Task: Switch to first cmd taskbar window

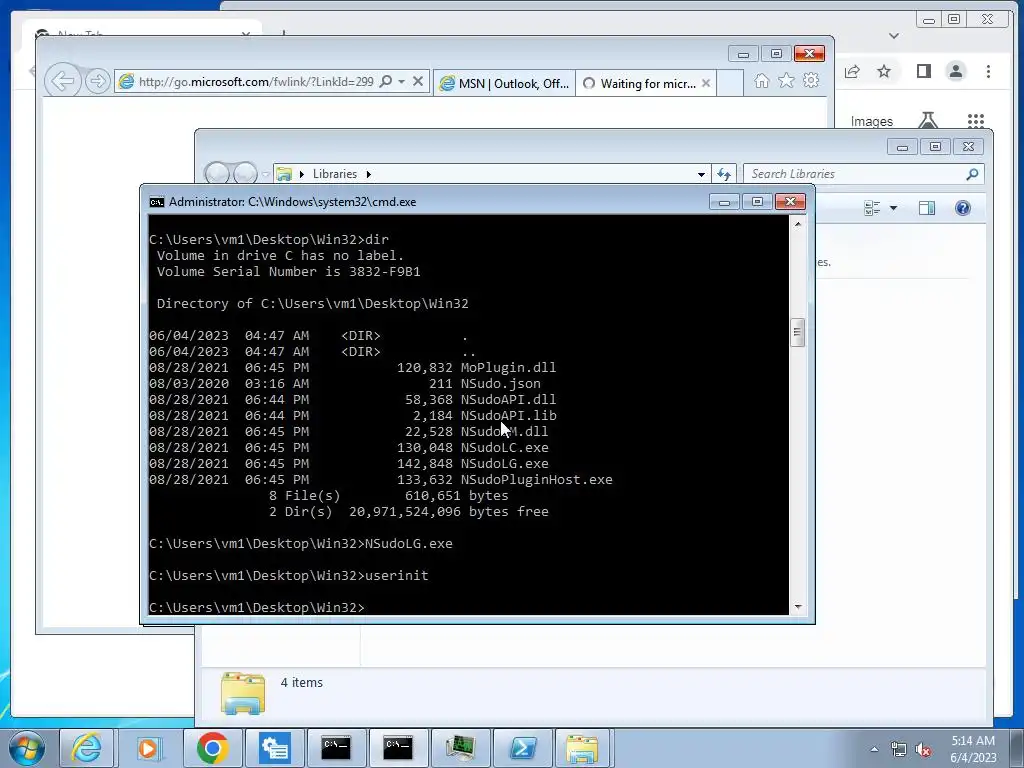Action: (x=336, y=748)
